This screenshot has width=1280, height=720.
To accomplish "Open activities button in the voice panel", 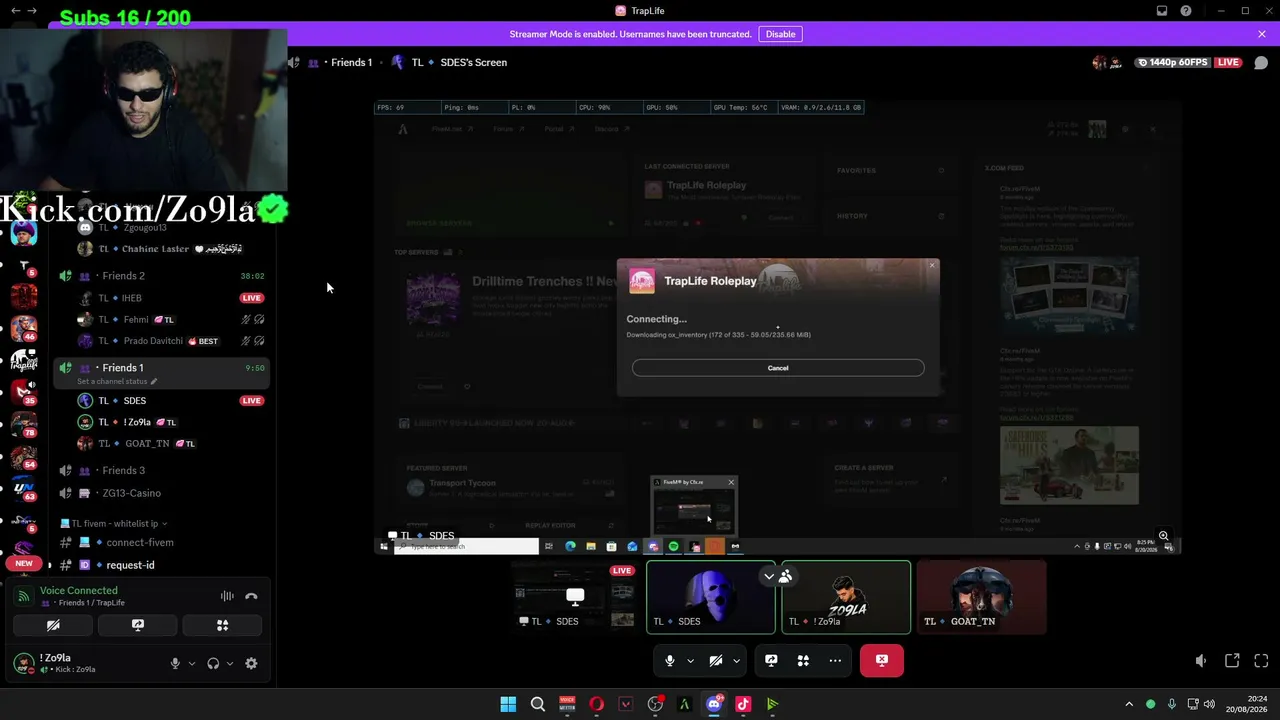I will coord(223,625).
